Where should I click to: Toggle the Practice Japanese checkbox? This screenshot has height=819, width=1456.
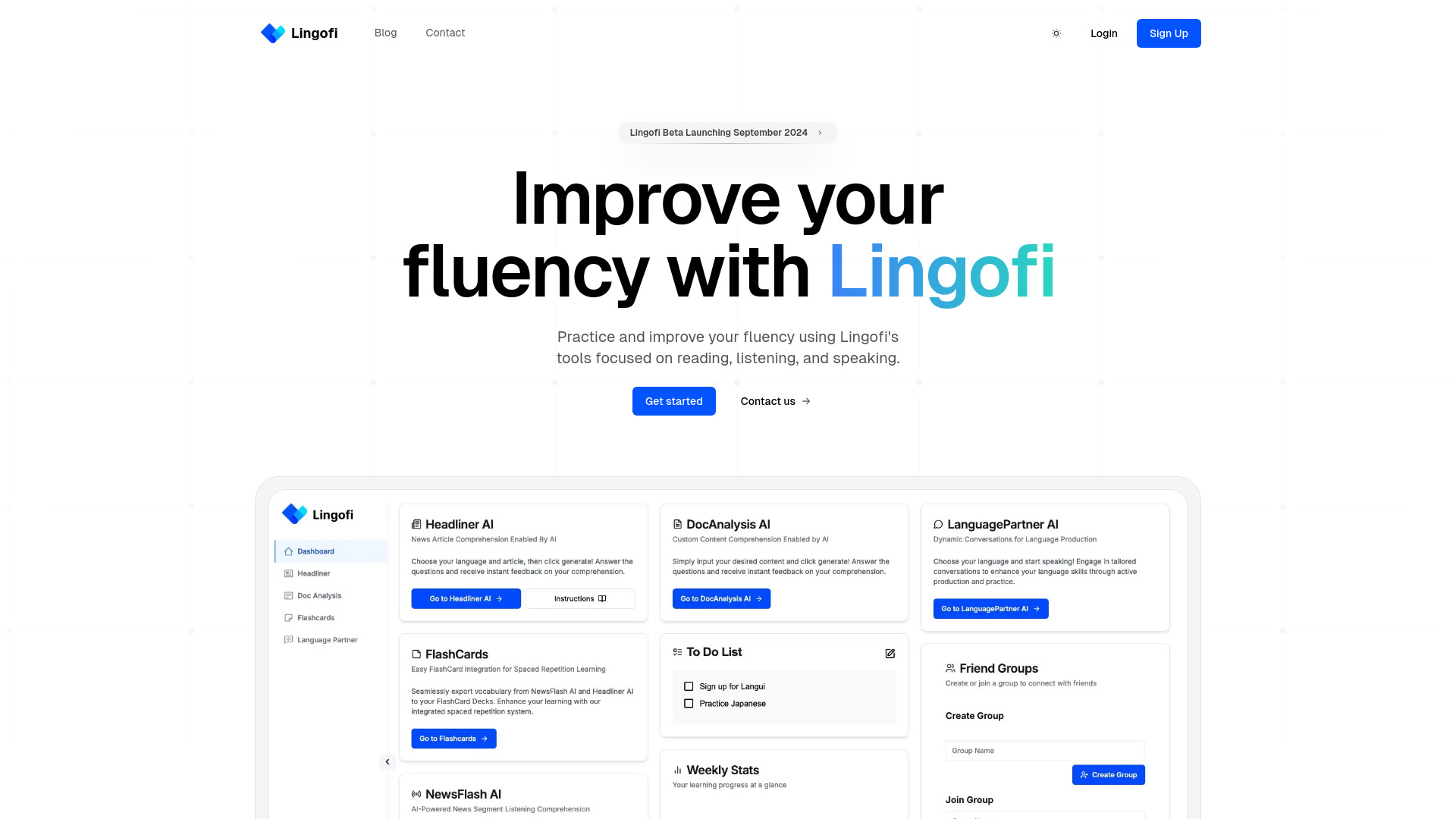click(689, 703)
